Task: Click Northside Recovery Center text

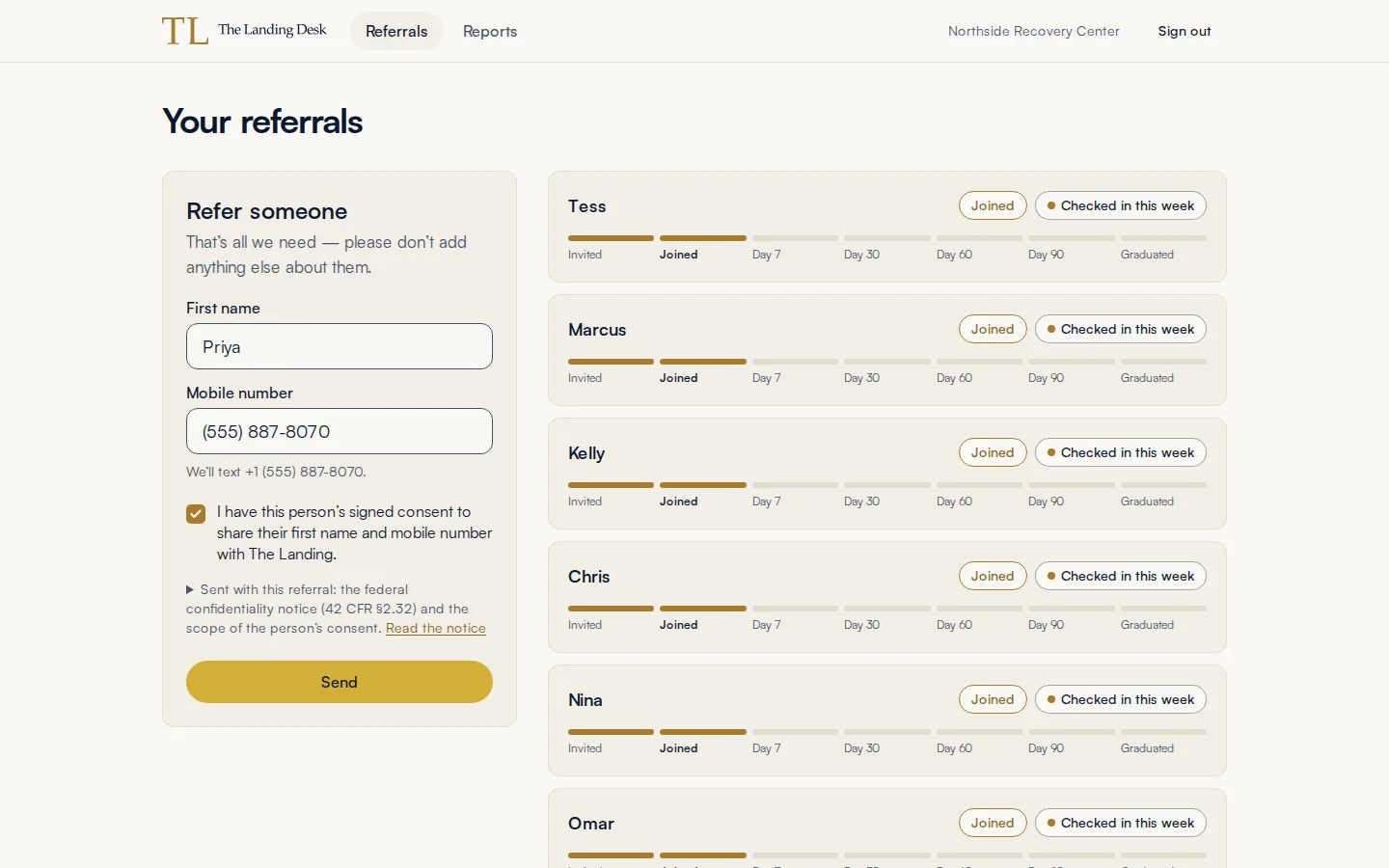Action: coord(1033,31)
